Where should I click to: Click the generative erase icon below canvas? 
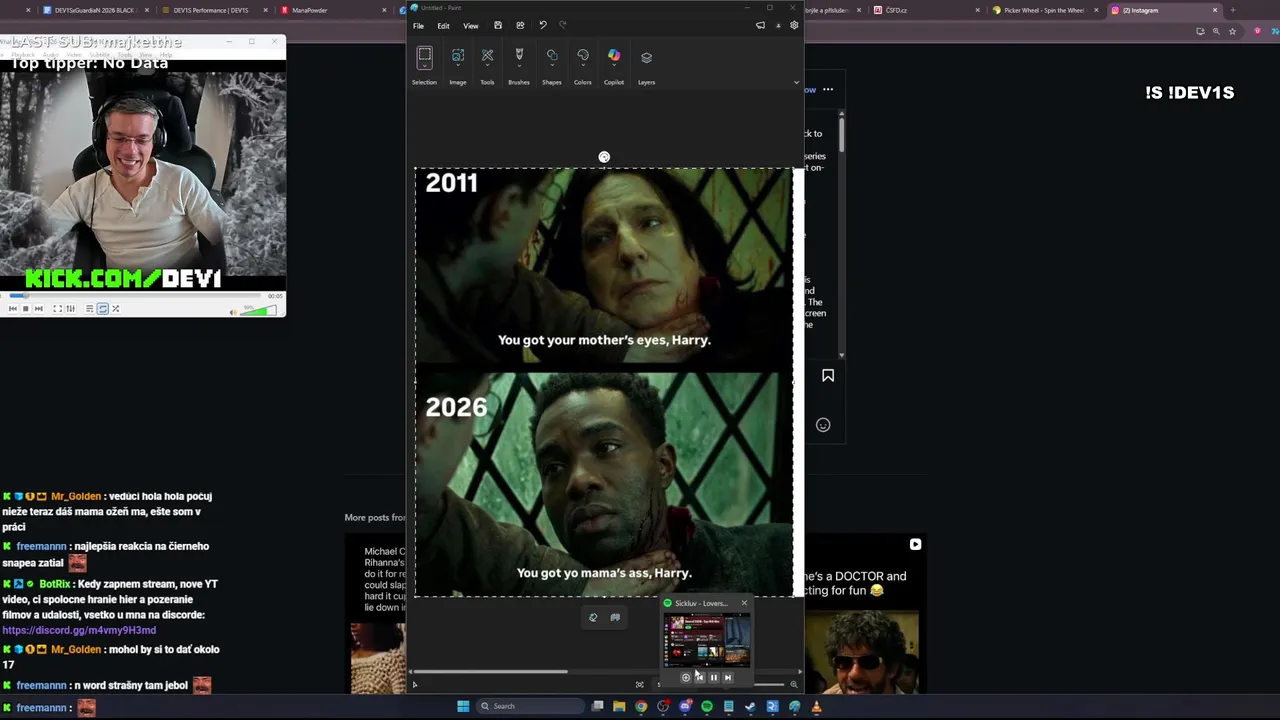(615, 617)
